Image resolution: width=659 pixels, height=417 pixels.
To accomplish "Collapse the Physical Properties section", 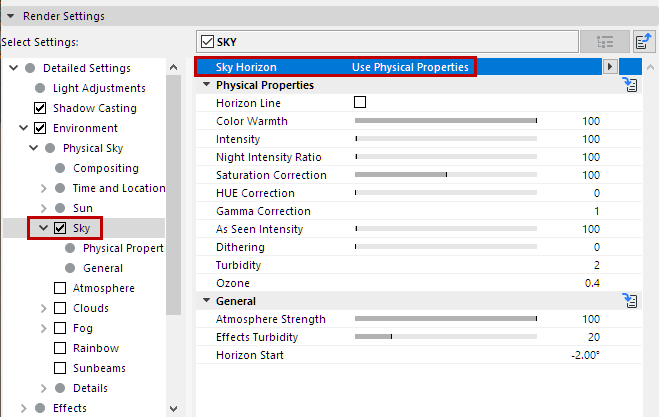I will coord(206,85).
